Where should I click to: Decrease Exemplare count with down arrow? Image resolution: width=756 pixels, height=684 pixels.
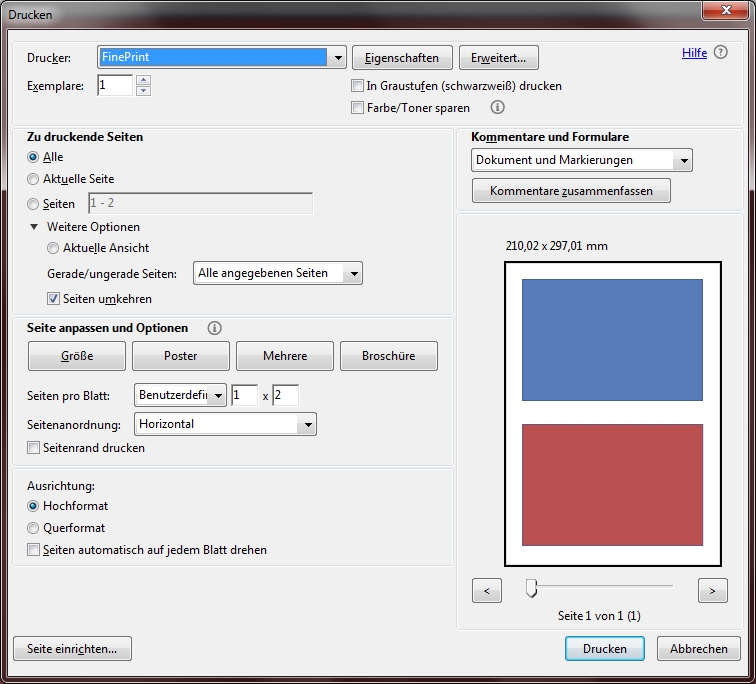click(x=143, y=91)
